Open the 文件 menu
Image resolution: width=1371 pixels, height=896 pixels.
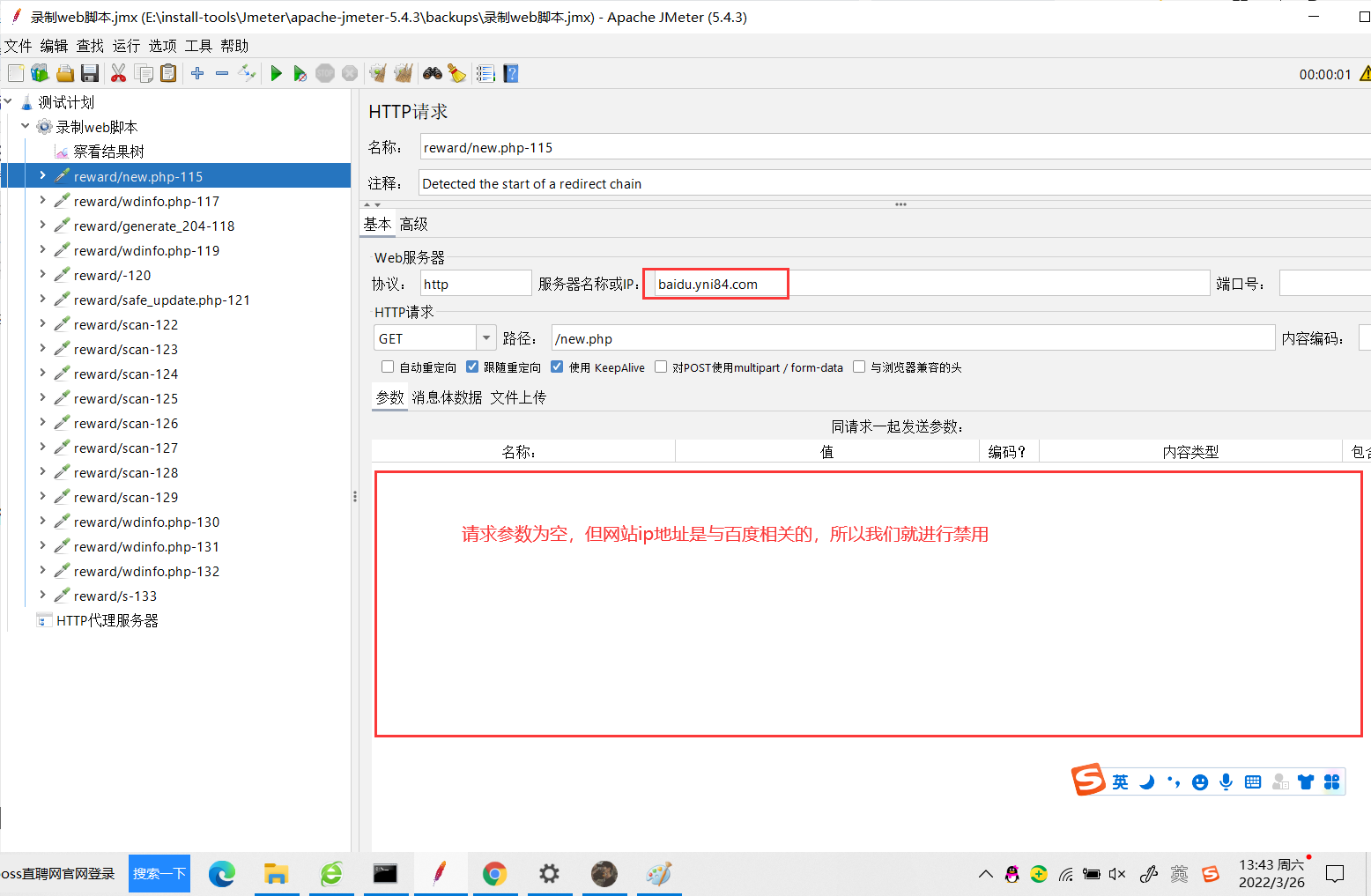tap(18, 46)
